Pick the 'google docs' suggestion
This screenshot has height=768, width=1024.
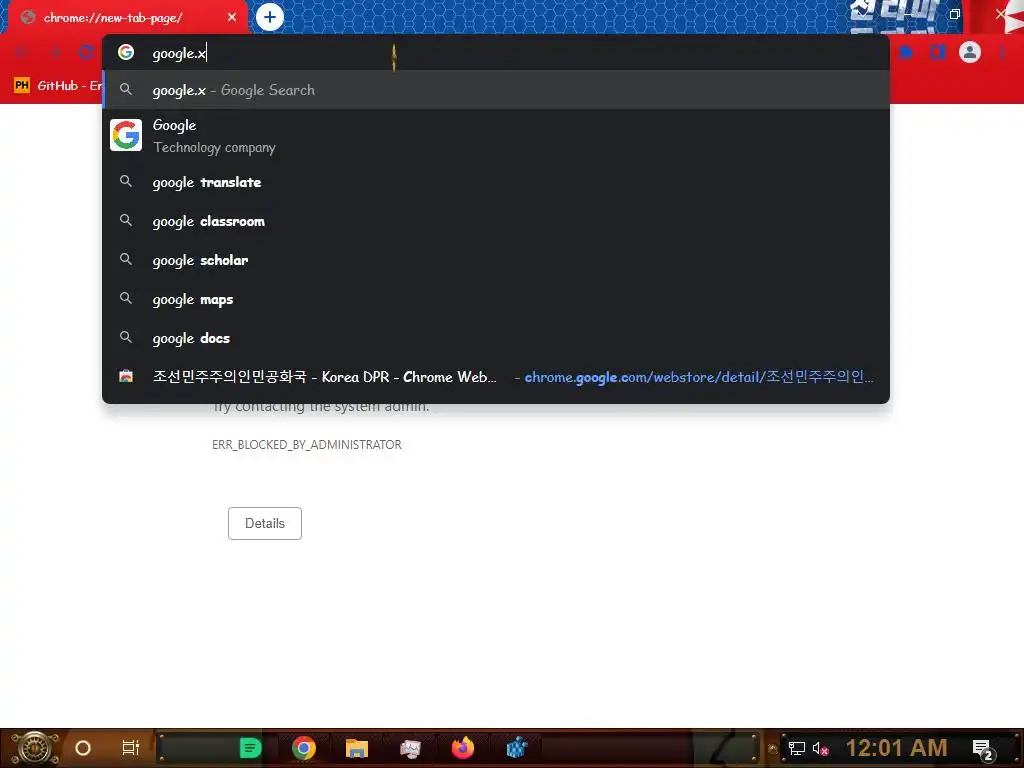[x=496, y=338]
